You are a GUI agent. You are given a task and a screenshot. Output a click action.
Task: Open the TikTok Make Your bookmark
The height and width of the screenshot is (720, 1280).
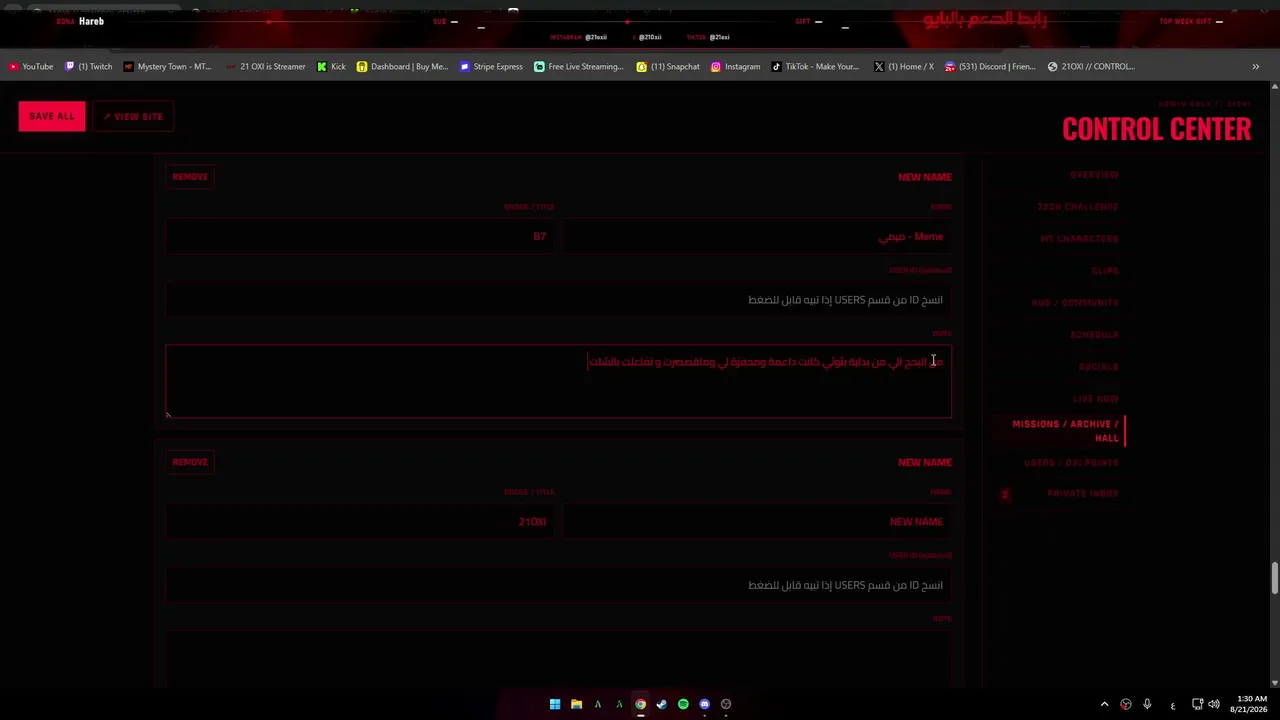click(x=815, y=67)
